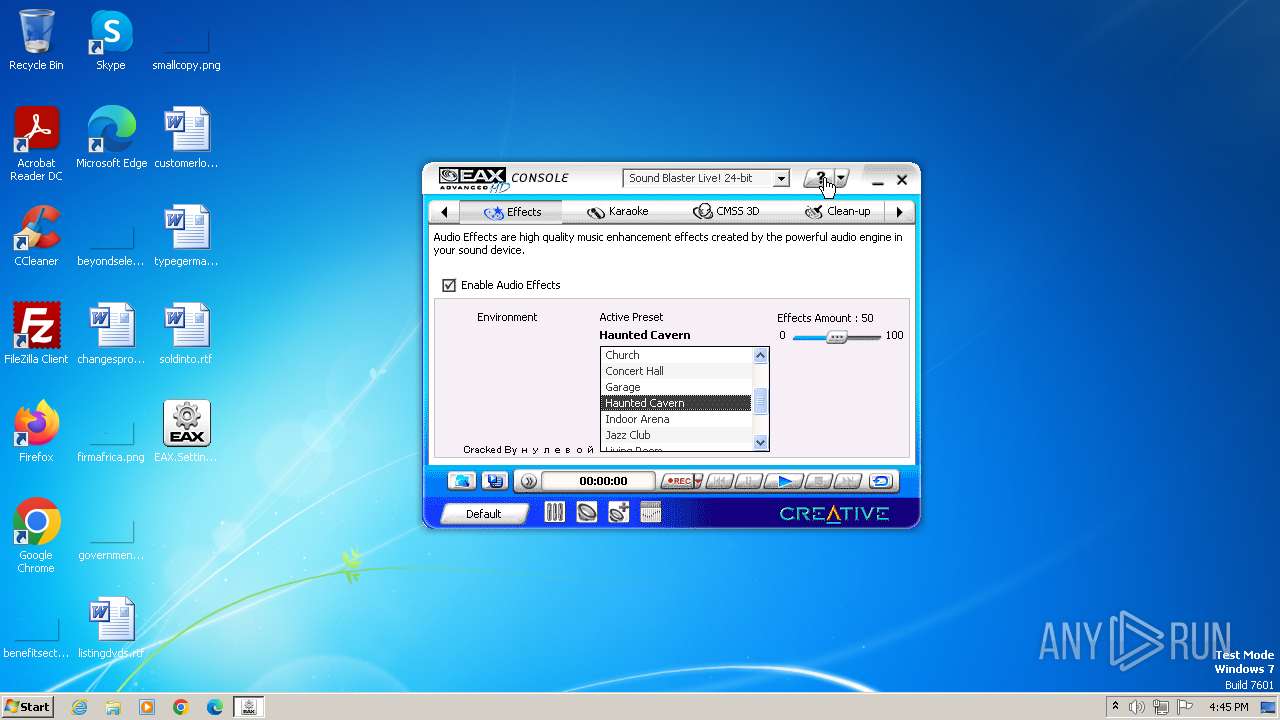Click the stop button in the player
This screenshot has height=720, width=1280.
819,481
